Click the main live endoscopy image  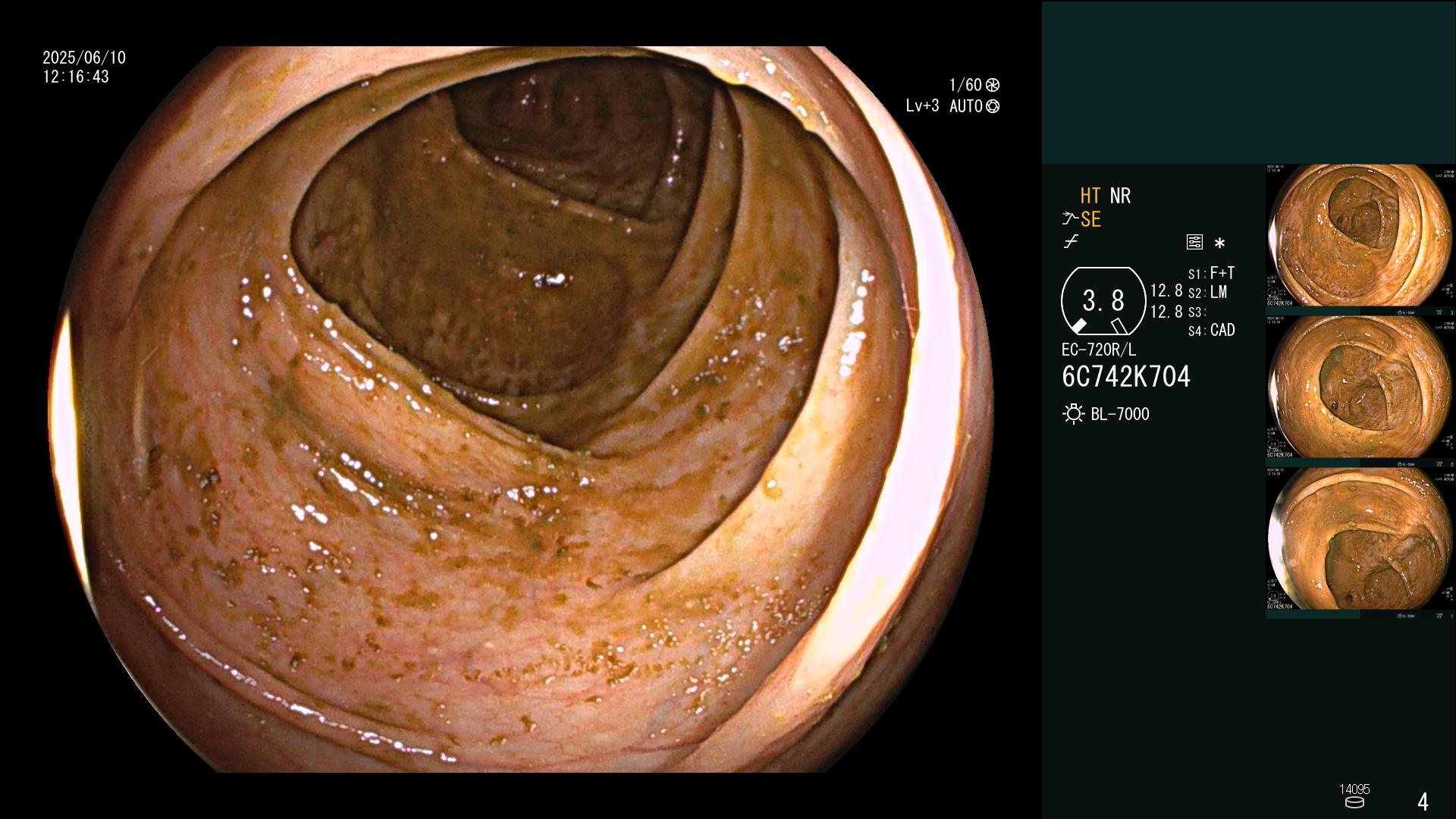point(522,409)
